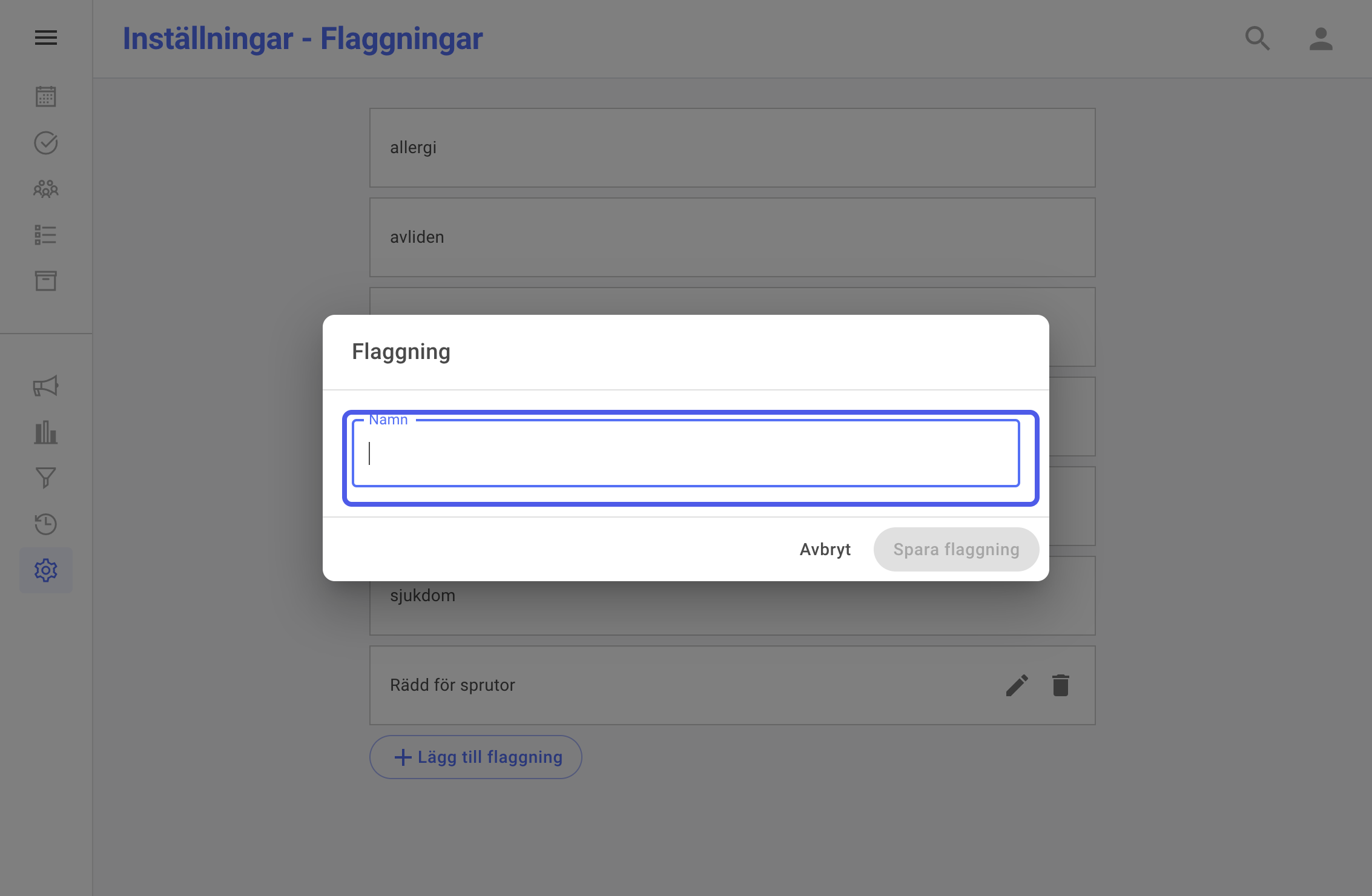The width and height of the screenshot is (1372, 896).
Task: Open the checkmark tasks icon
Action: click(46, 143)
